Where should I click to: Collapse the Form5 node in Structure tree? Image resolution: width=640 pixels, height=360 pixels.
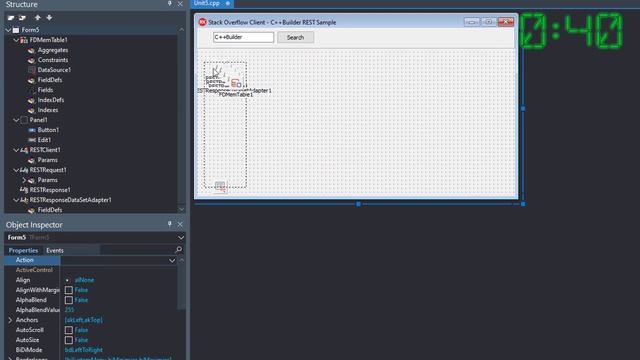[x=8, y=30]
